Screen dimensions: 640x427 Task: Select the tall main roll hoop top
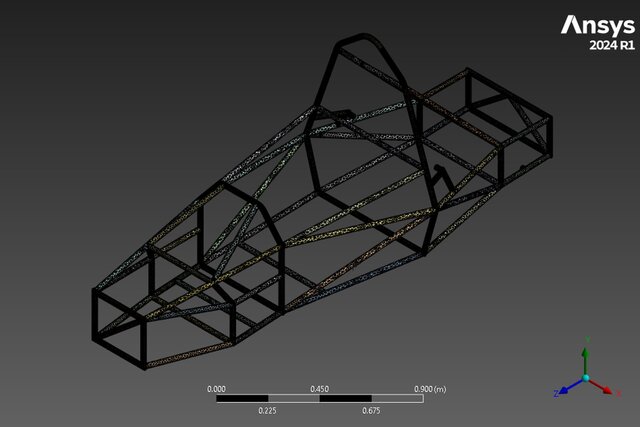coord(362,40)
